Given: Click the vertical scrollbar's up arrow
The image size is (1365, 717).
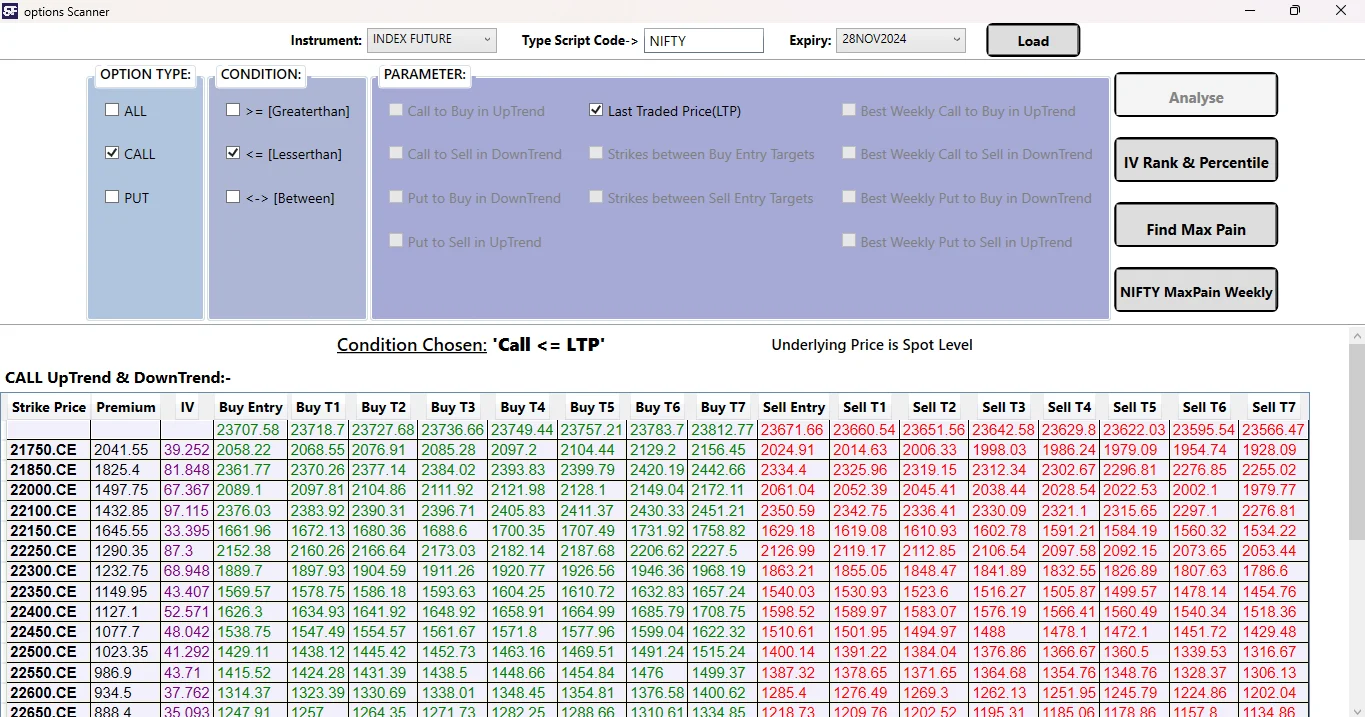Looking at the screenshot, I should (x=1357, y=335).
